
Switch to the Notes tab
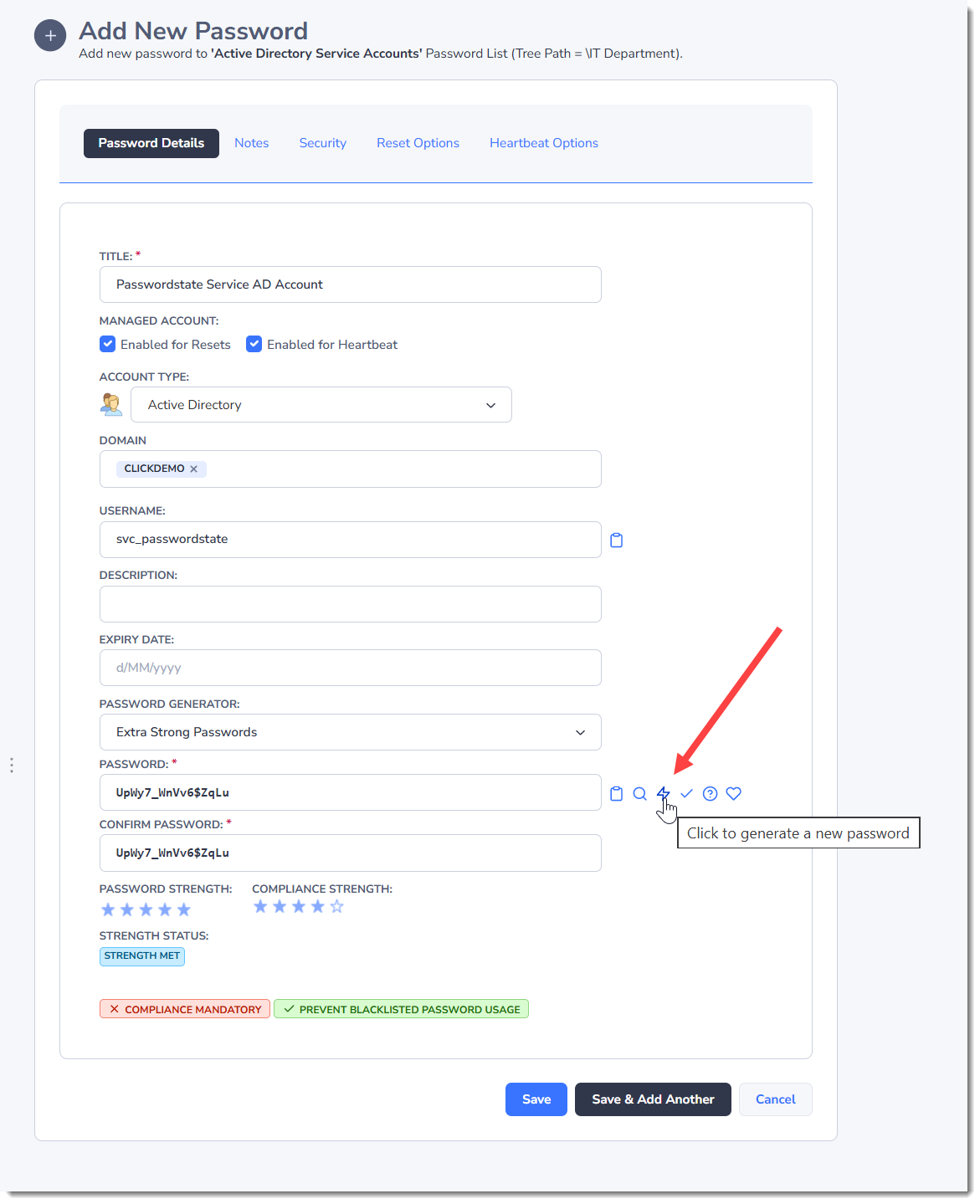point(252,143)
